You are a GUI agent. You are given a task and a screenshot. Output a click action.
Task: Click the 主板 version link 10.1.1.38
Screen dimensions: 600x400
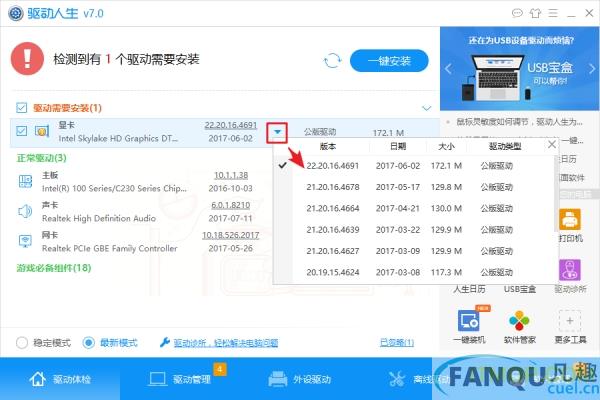coord(231,175)
